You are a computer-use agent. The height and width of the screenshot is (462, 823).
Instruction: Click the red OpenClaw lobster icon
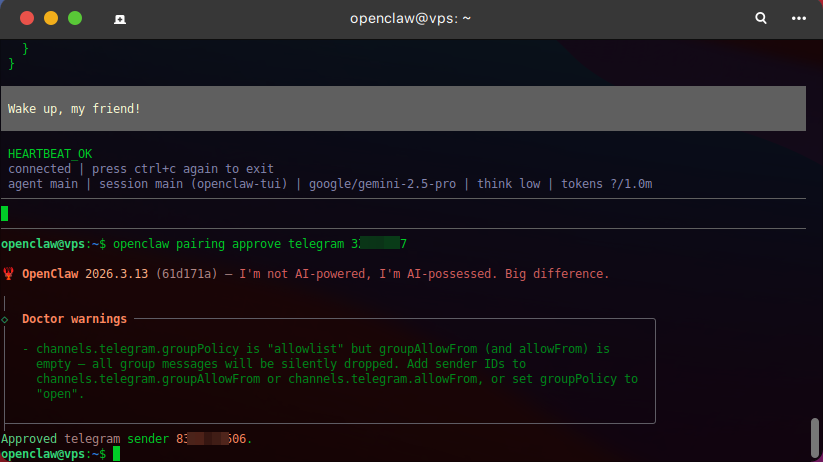(9, 273)
